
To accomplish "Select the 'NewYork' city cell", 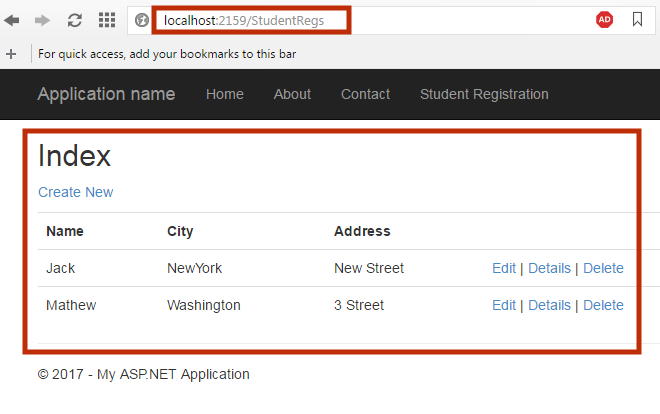I will [x=194, y=268].
